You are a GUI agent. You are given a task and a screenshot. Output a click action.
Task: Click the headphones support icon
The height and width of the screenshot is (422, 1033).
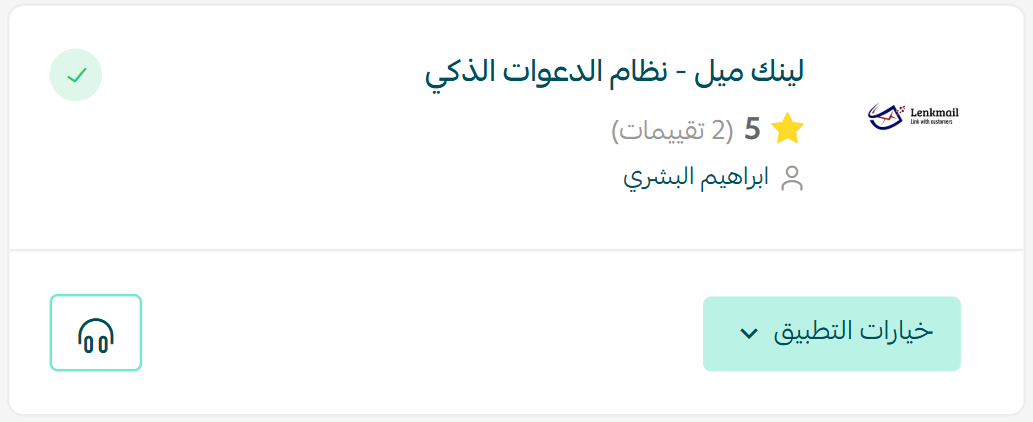(96, 336)
